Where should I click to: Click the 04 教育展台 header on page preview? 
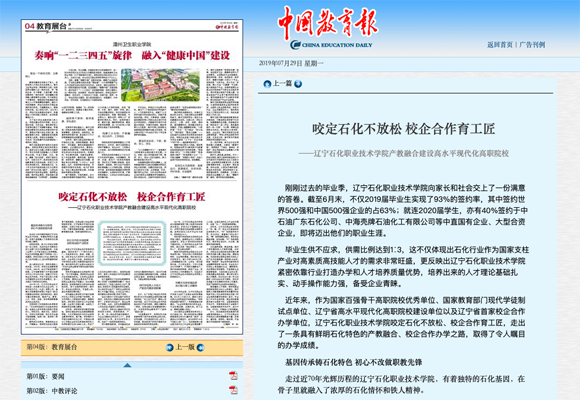click(46, 26)
